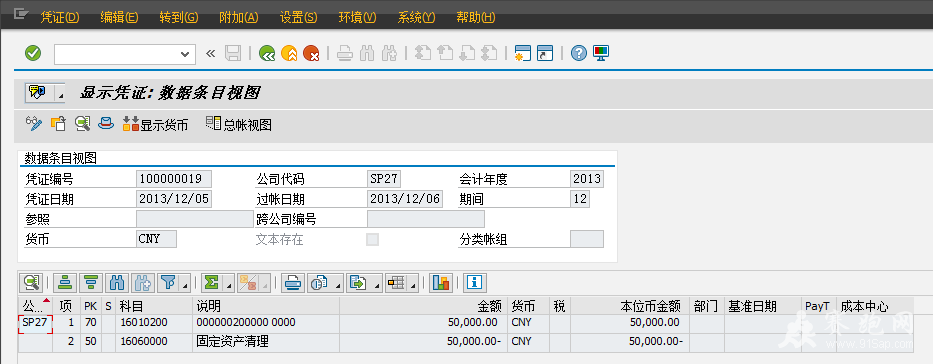Expand the grid Export dropdown
Viewport: 933px width, 364px height.
pos(377,284)
